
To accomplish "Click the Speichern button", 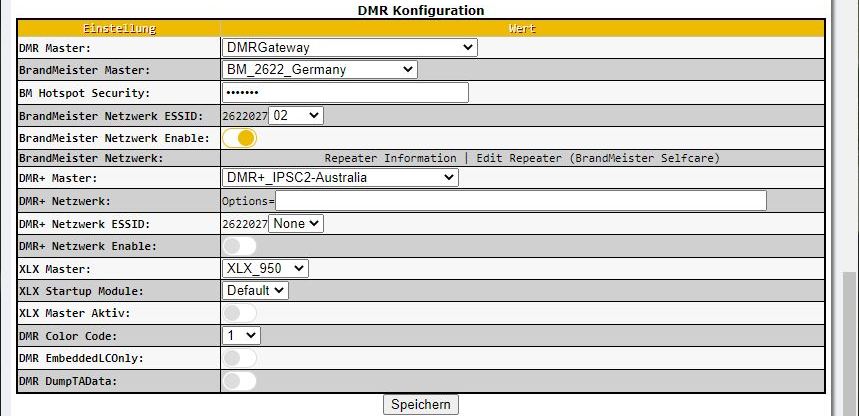I will [x=421, y=405].
